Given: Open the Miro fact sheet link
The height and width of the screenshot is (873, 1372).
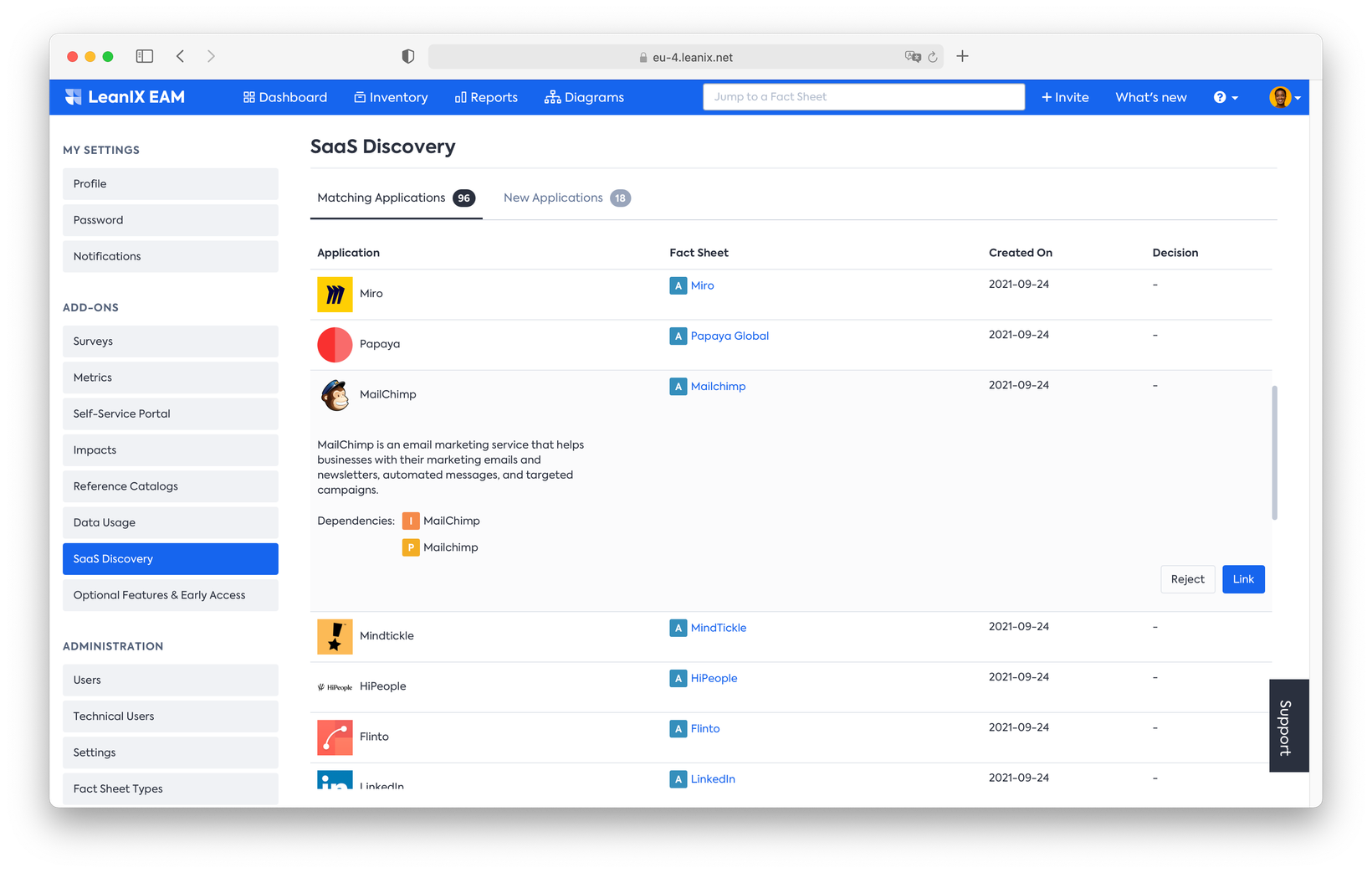Looking at the screenshot, I should click(703, 285).
